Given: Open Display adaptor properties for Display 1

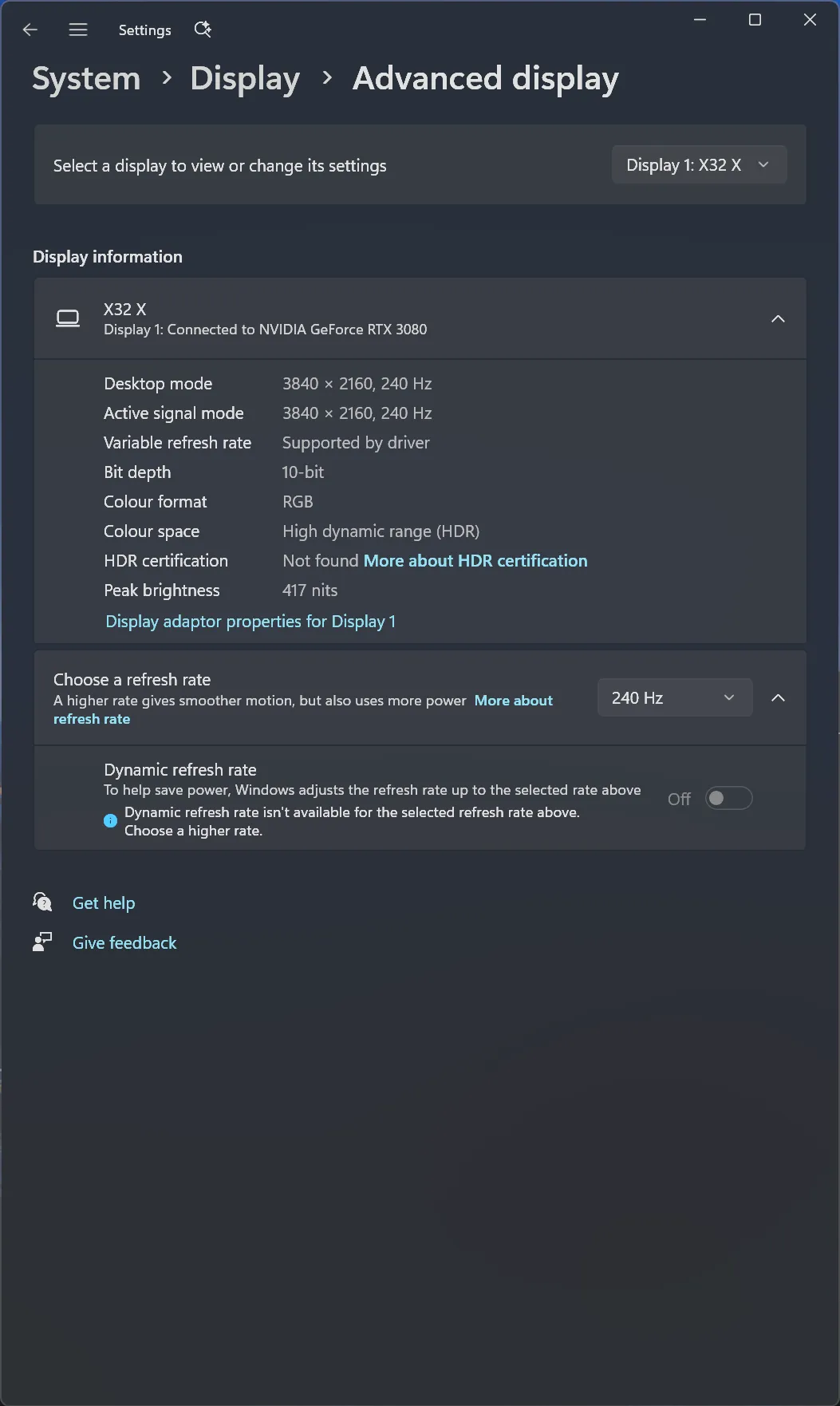Looking at the screenshot, I should (x=250, y=622).
